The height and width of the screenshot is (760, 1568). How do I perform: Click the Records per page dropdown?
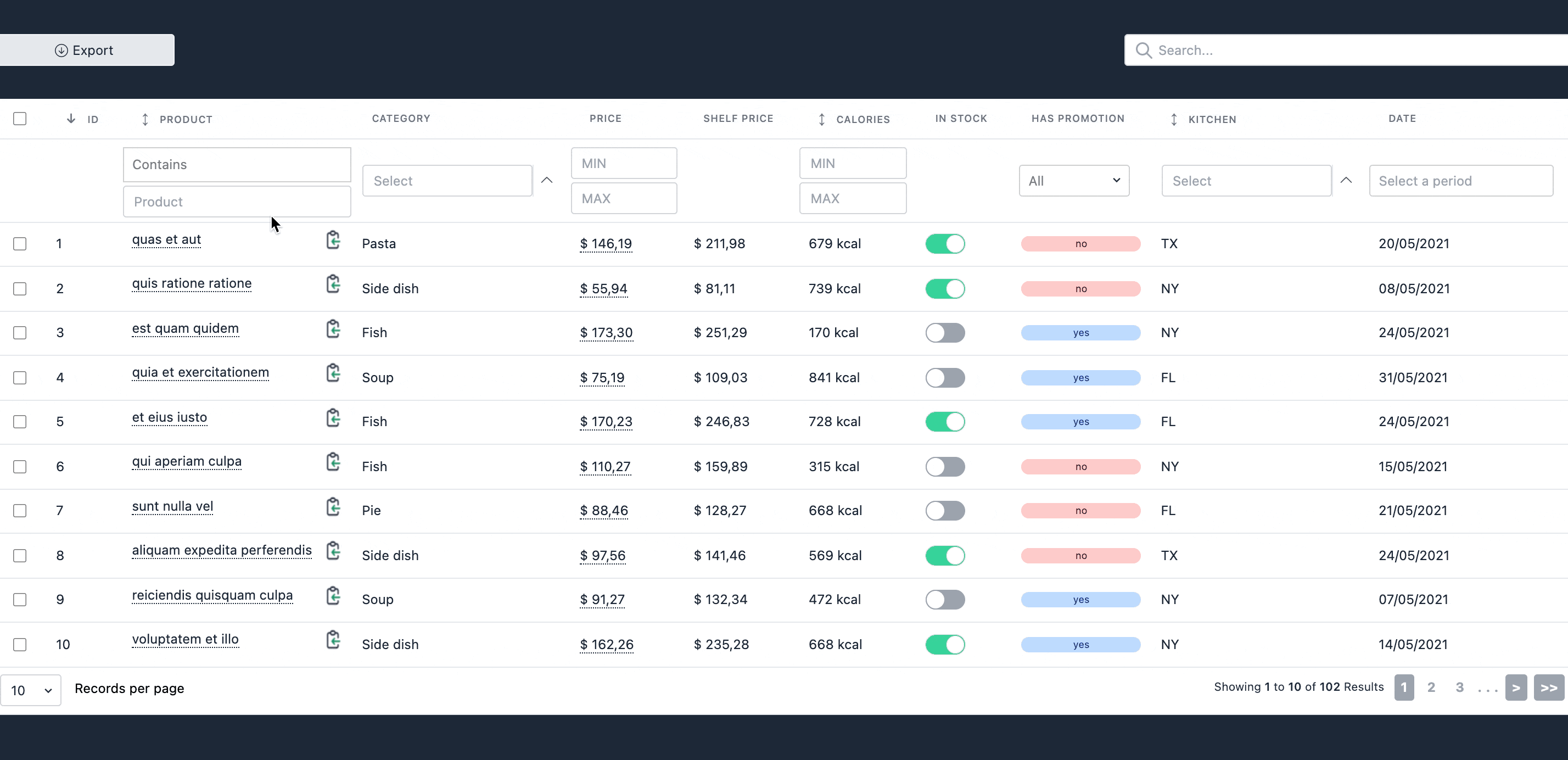(30, 688)
